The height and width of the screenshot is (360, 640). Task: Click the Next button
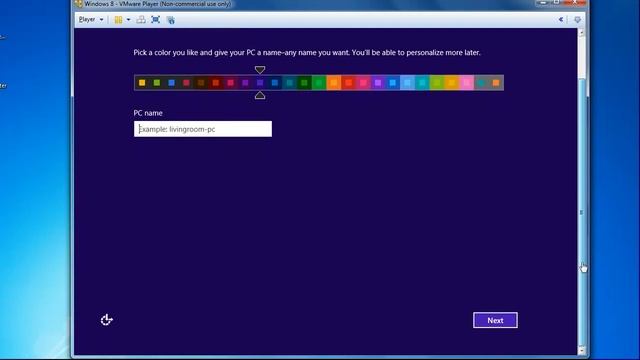click(x=495, y=320)
